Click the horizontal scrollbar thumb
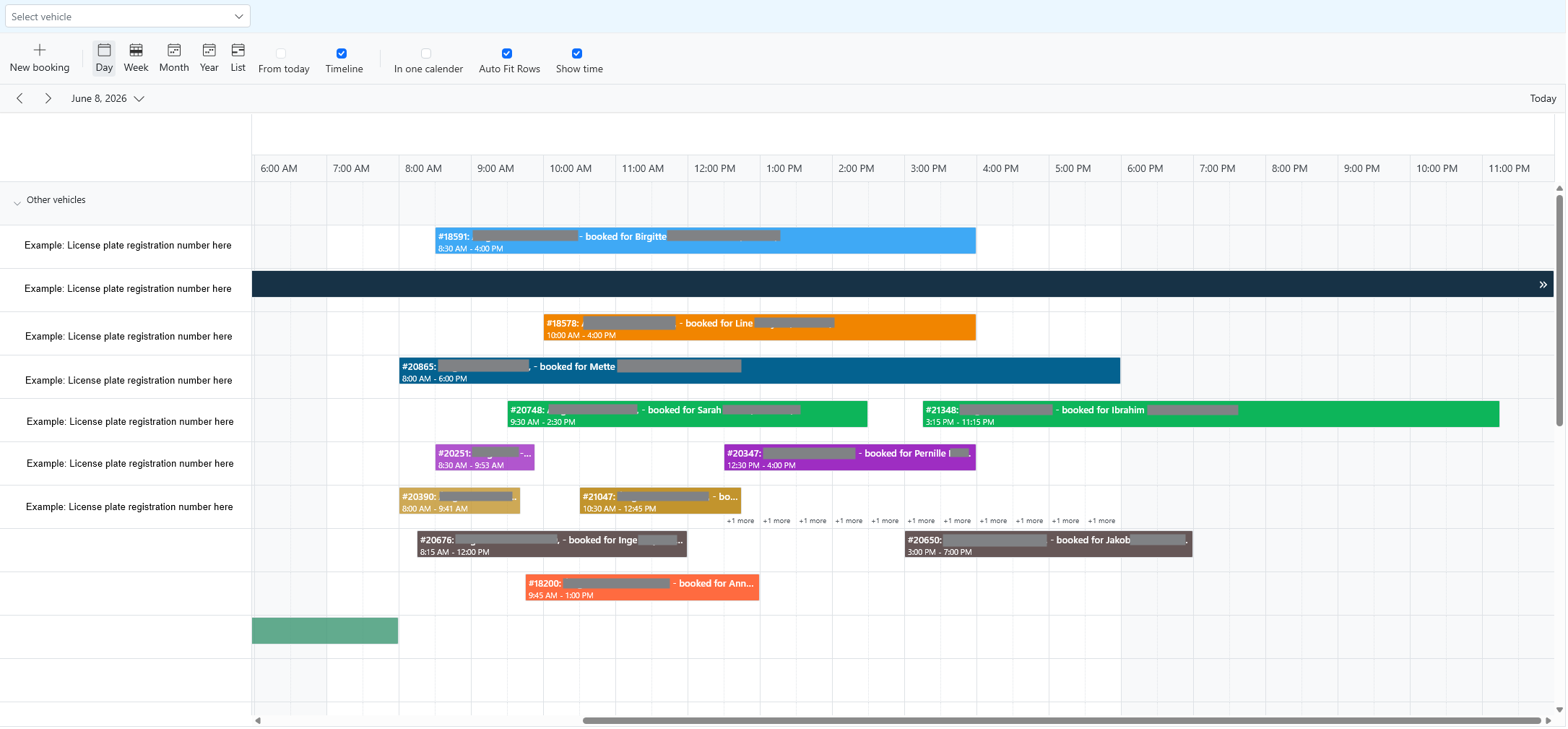Screen dimensions: 1568x729 pos(1062,720)
